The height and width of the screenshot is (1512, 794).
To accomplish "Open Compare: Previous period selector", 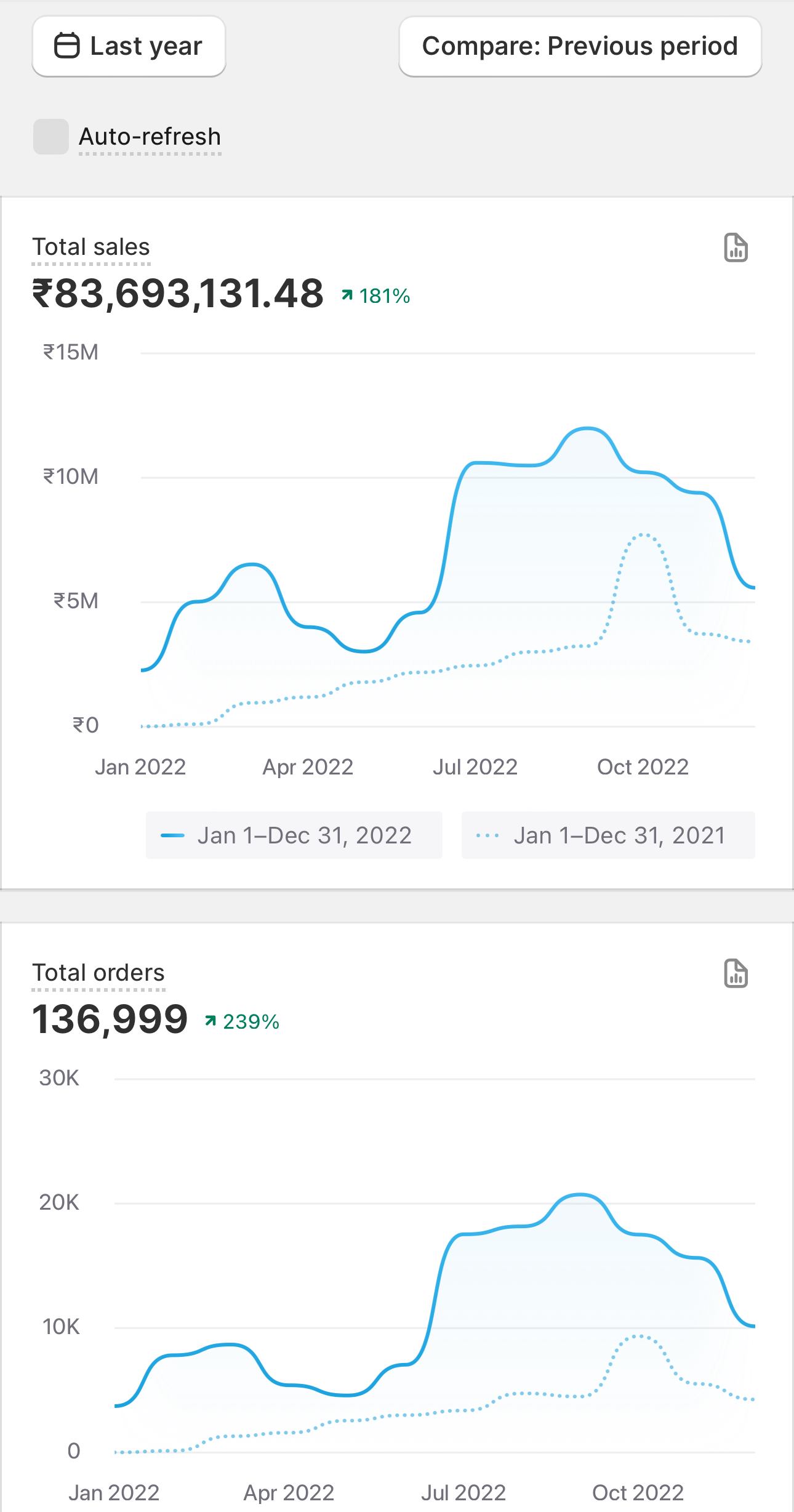I will coord(580,46).
